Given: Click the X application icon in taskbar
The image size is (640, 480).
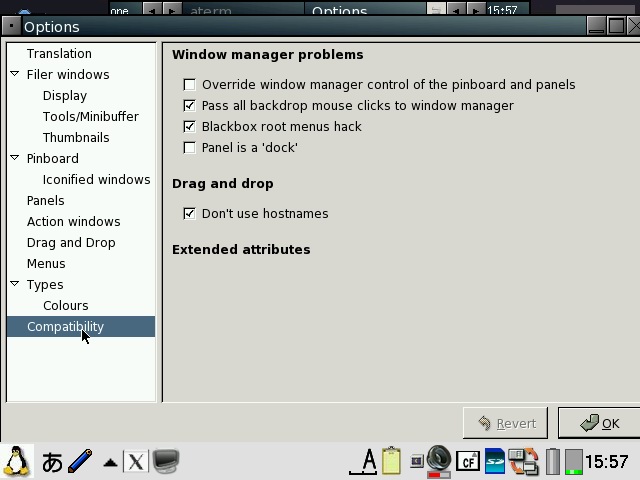Looking at the screenshot, I should tap(136, 462).
